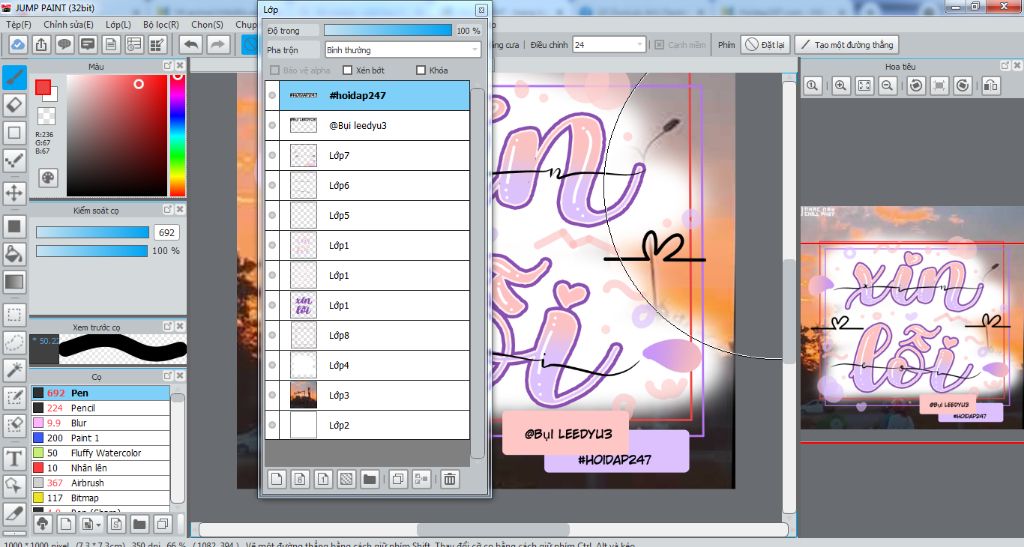The width and height of the screenshot is (1024, 547).
Task: Hide the Lớp8 layer
Action: click(272, 335)
